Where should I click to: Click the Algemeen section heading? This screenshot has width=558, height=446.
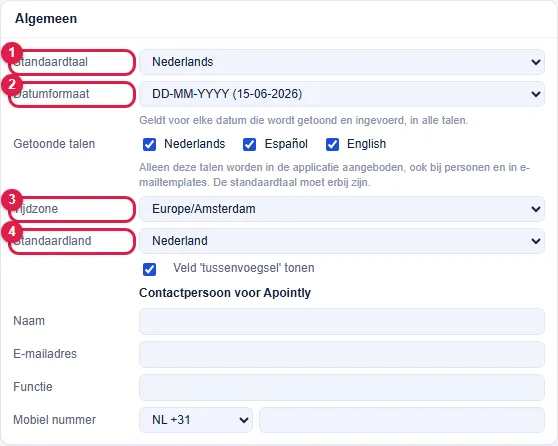tap(46, 19)
